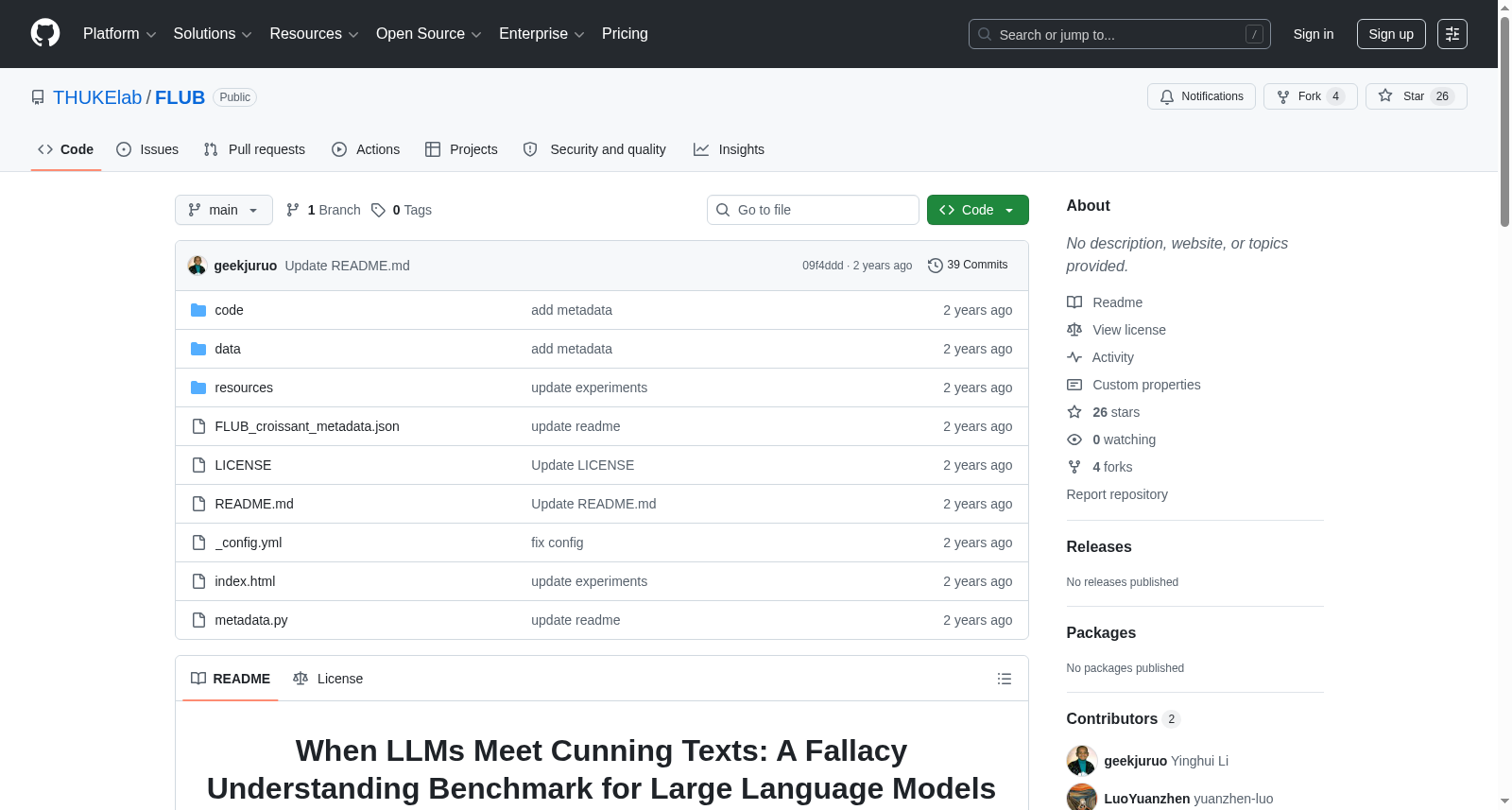
Task: Click the book icon beside Readme
Action: coord(1074,302)
